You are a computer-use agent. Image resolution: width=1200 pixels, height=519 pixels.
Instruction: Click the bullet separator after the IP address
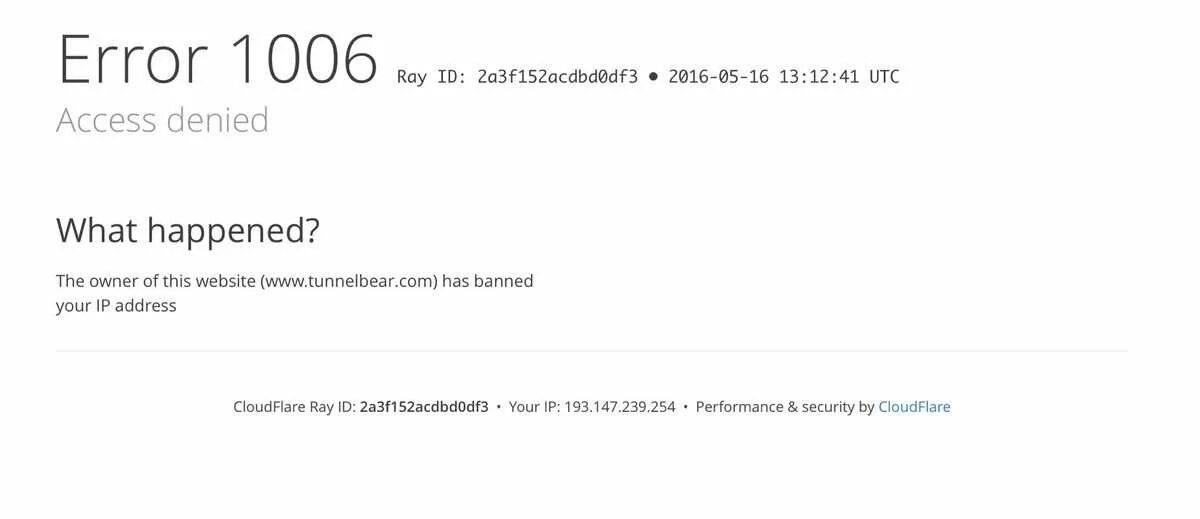[686, 407]
